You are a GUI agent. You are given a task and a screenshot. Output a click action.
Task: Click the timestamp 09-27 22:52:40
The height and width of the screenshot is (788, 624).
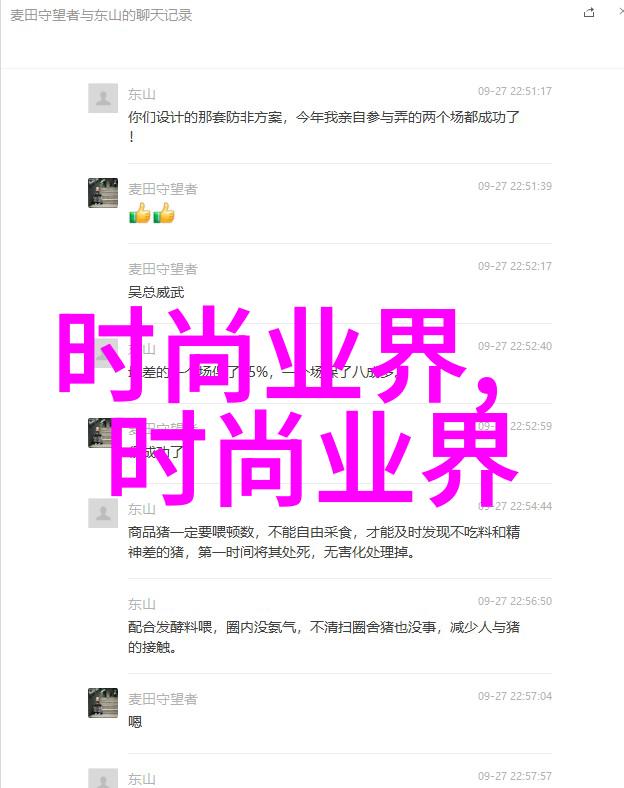coord(514,346)
